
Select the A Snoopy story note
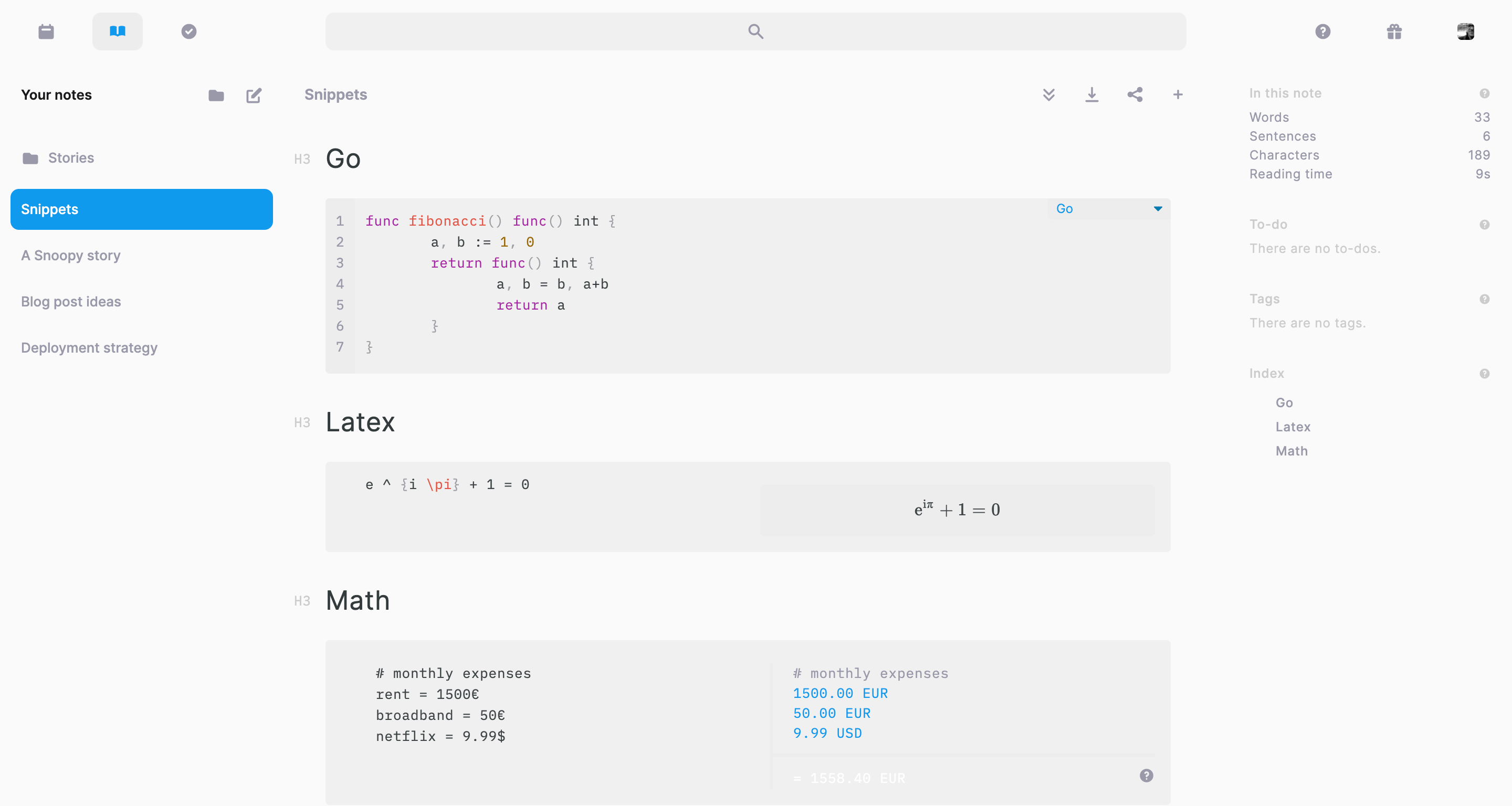click(x=70, y=255)
